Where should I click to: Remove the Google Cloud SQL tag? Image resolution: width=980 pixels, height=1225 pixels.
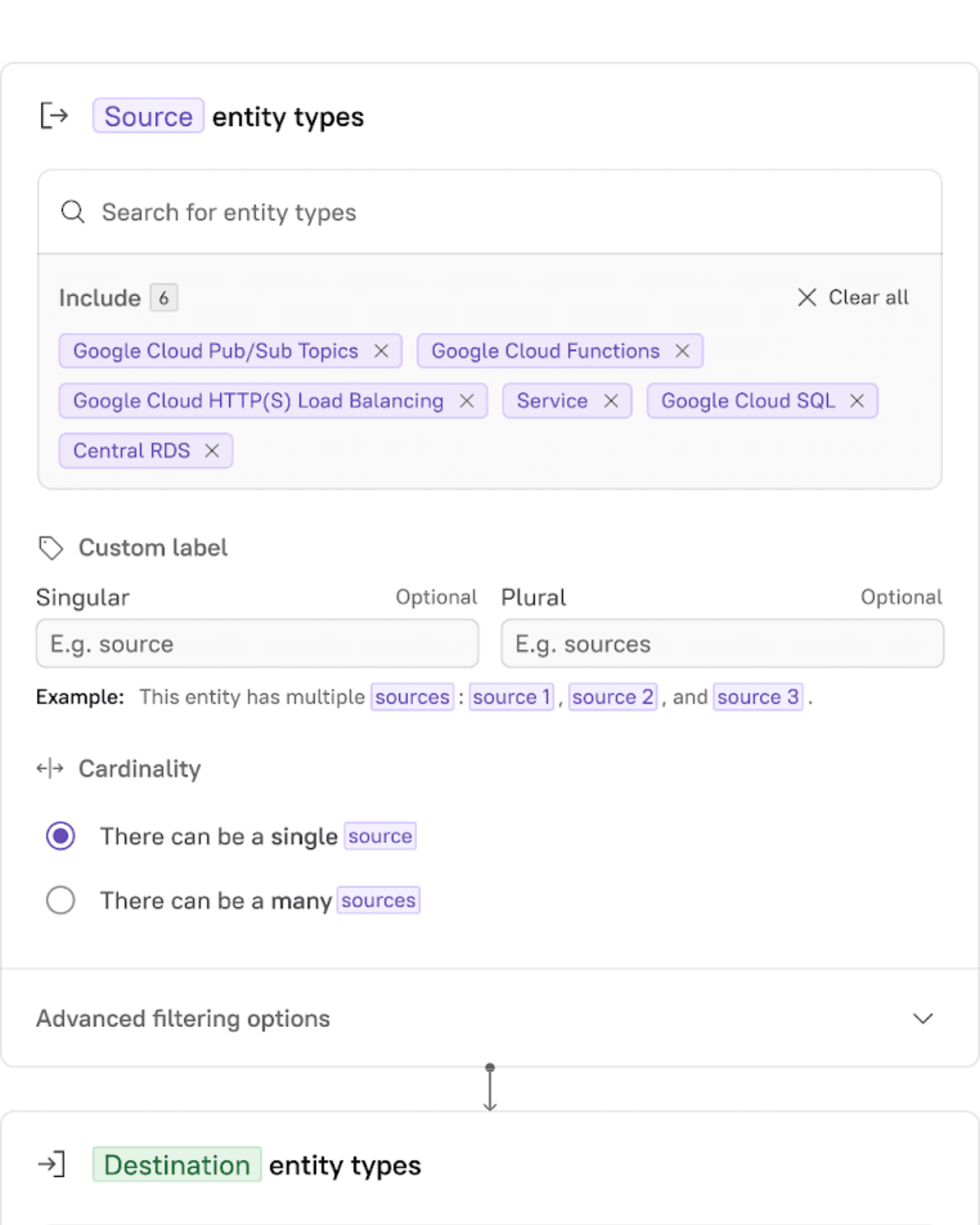coord(857,401)
